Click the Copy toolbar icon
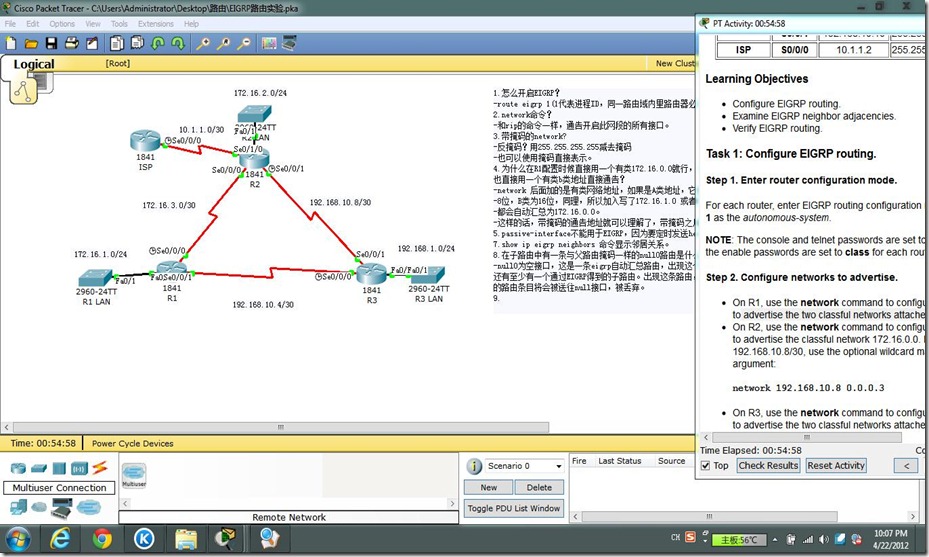The image size is (929, 557). pos(117,43)
